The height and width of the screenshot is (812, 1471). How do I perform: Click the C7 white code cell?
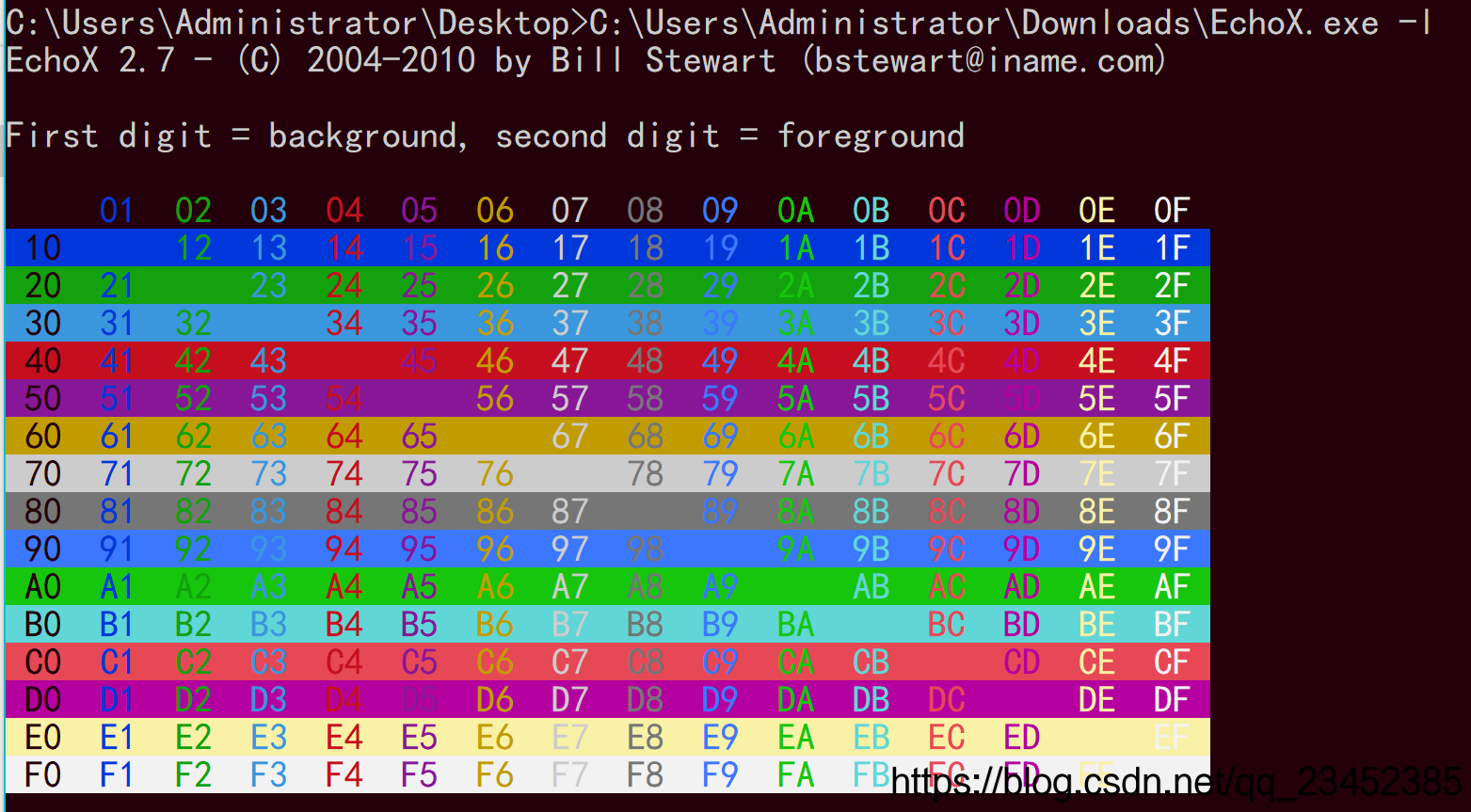(569, 661)
